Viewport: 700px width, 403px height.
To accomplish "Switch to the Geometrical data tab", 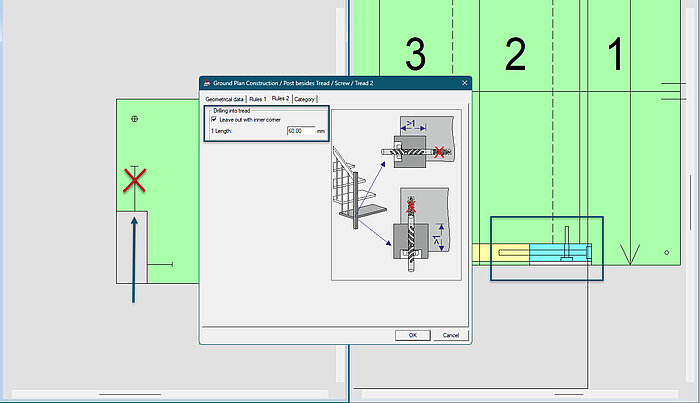I will [x=225, y=99].
